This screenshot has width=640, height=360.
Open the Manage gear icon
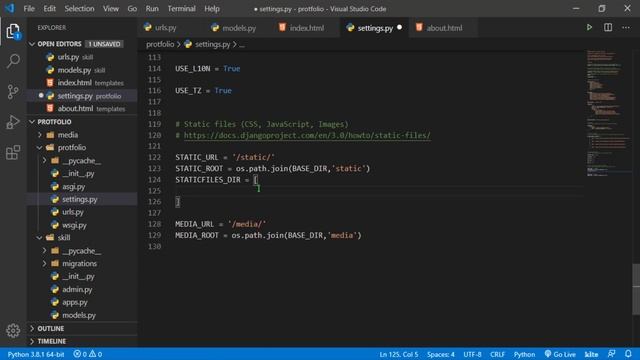coord(13,330)
